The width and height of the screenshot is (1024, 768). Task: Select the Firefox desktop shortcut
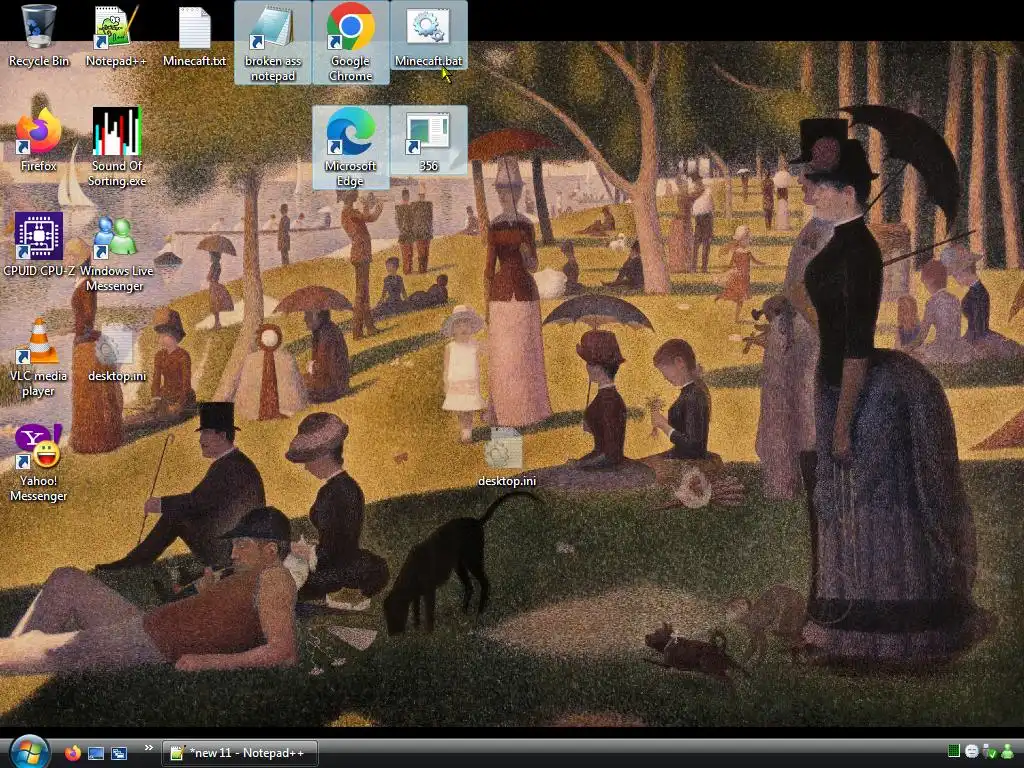tap(38, 140)
